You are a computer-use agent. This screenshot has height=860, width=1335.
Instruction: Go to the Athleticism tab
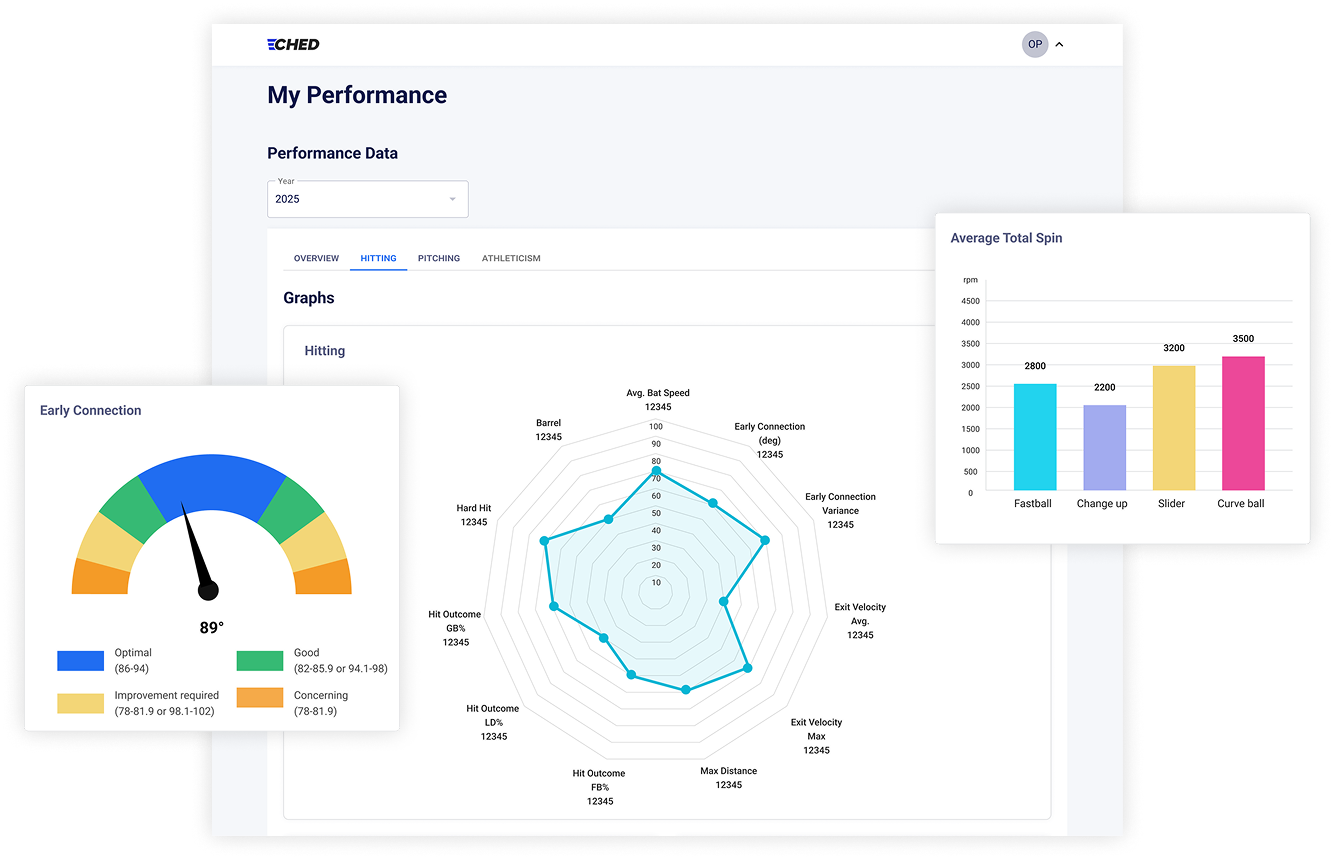click(511, 258)
